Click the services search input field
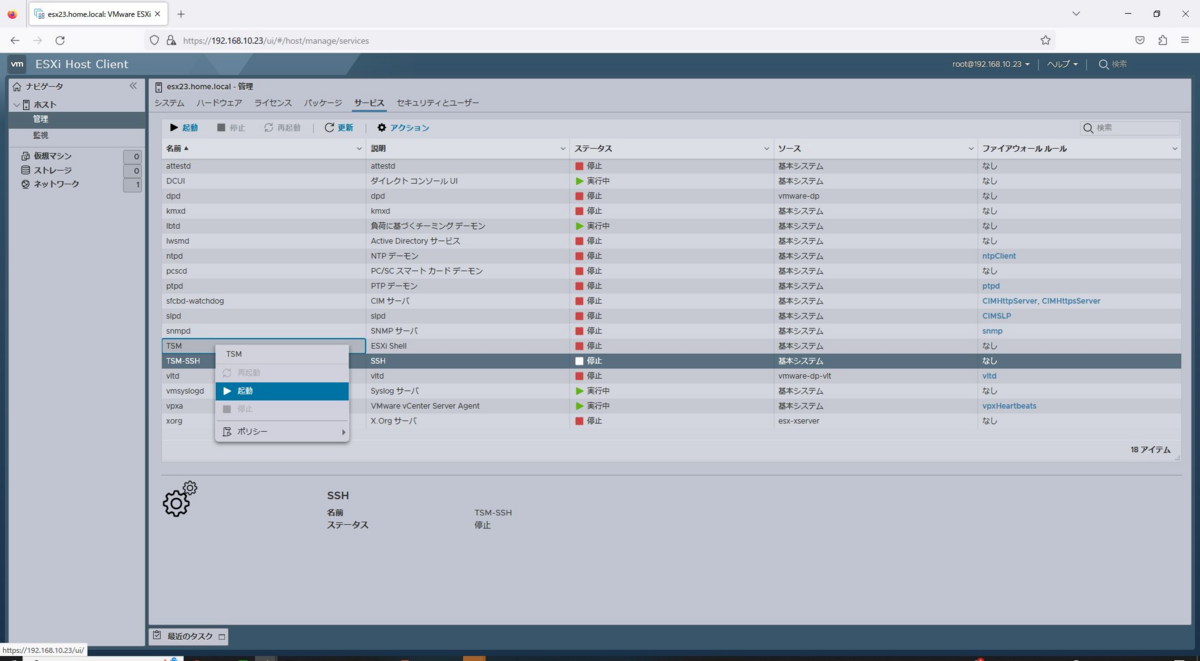Viewport: 1200px width, 661px height. point(1130,128)
